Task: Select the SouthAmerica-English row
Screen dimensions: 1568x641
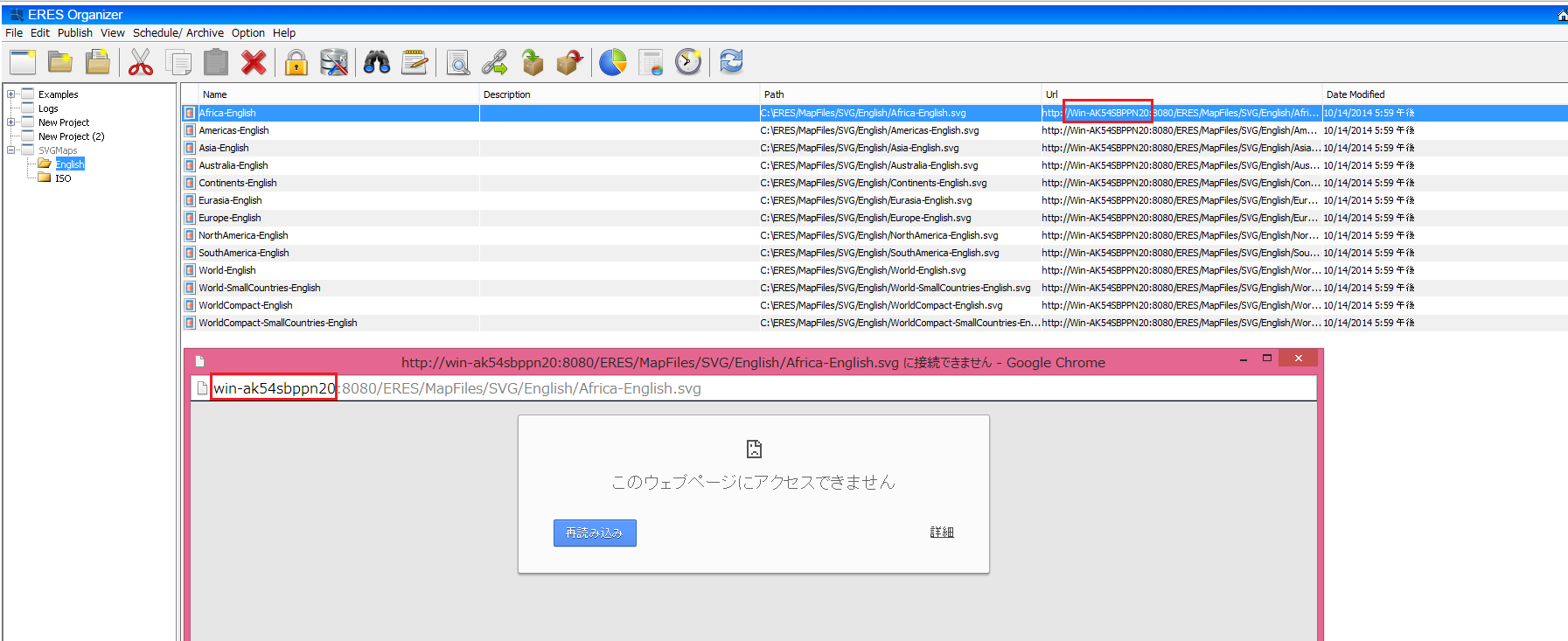Action: (875, 253)
